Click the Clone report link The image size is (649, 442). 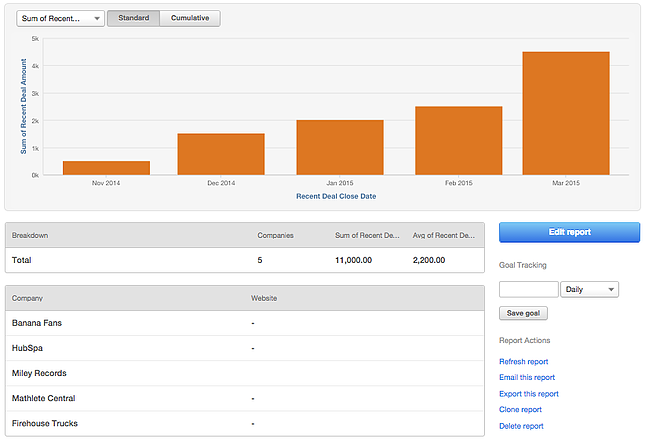pyautogui.click(x=520, y=409)
